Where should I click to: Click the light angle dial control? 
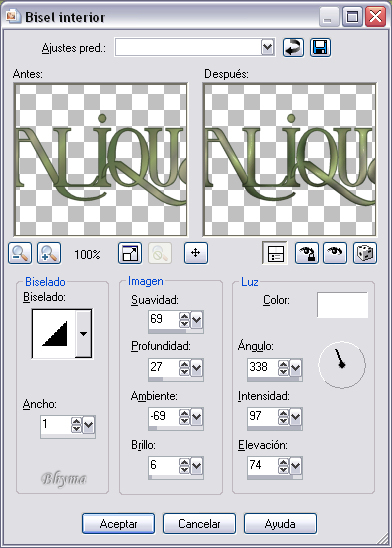coord(342,365)
